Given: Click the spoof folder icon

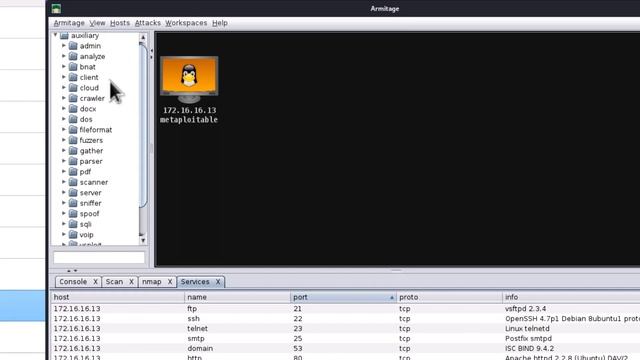Looking at the screenshot, I should coord(73,213).
